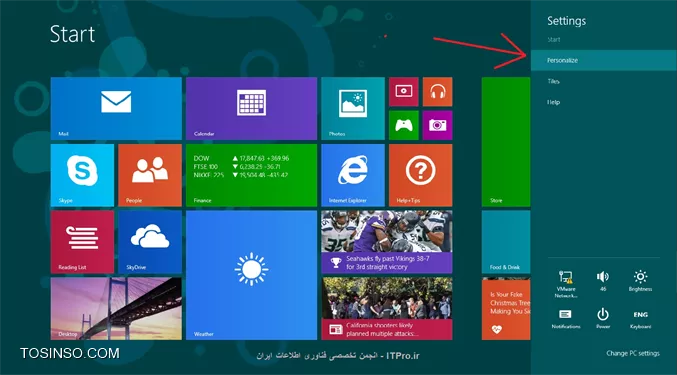Open the Games controller tile
Screen dimensions: 677x375
click(x=403, y=125)
